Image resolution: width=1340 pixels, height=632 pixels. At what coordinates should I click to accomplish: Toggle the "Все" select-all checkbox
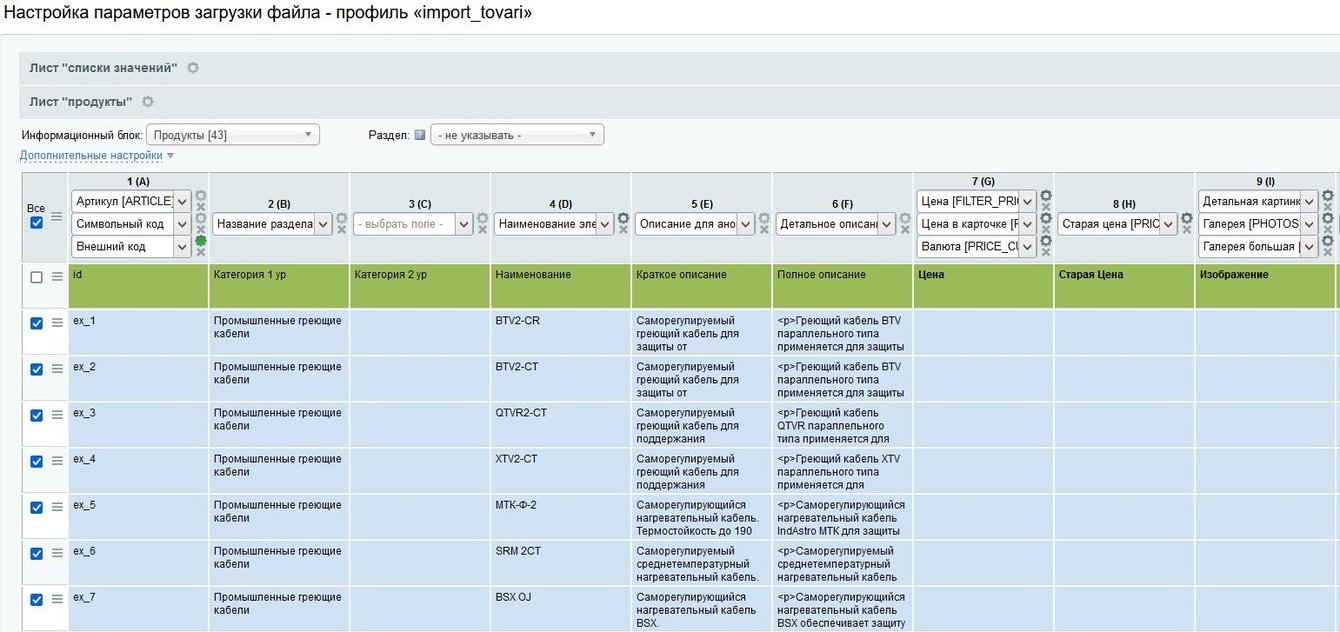[x=36, y=222]
